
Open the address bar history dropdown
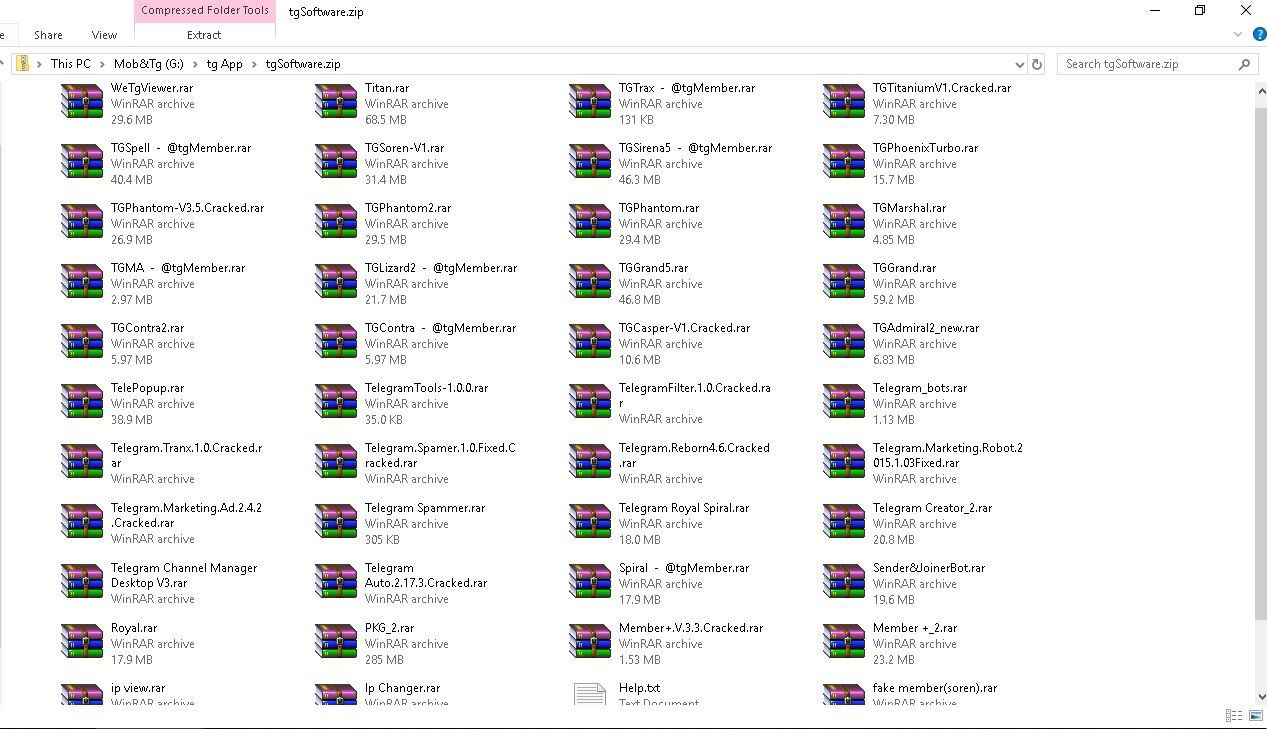click(1019, 64)
